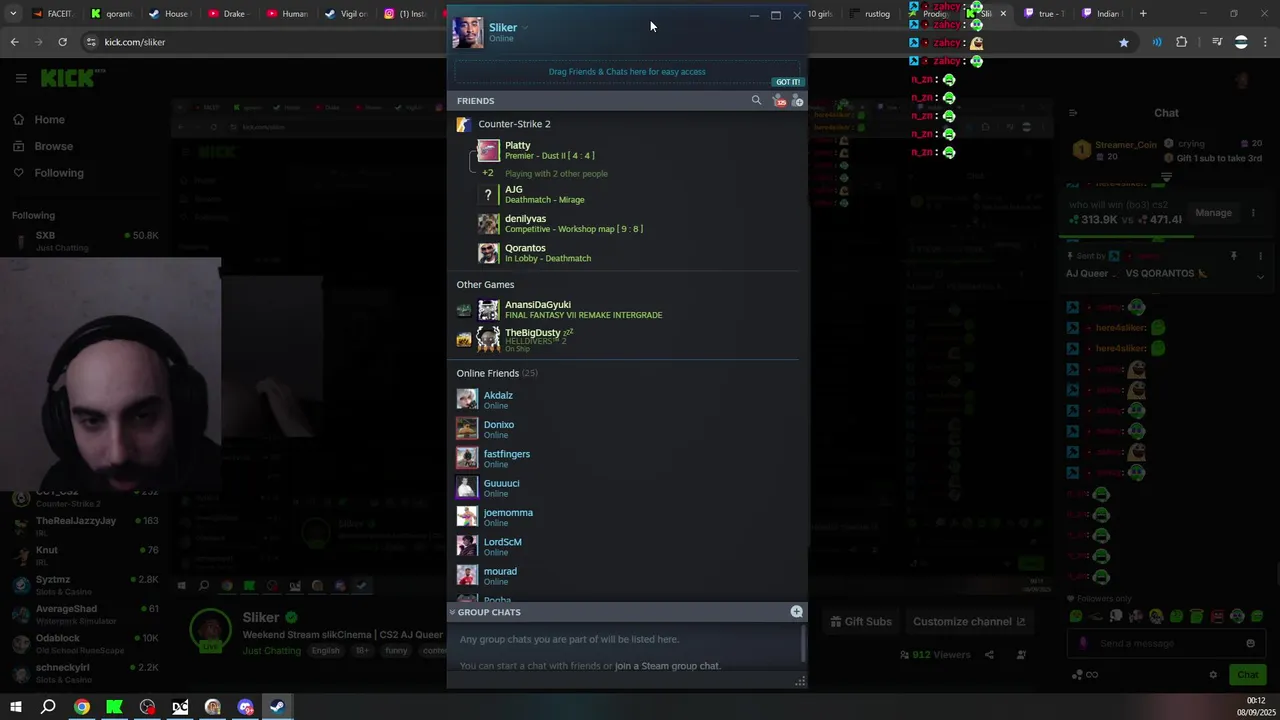Open TheRealJazzyJay channel in sidebar

(84, 525)
